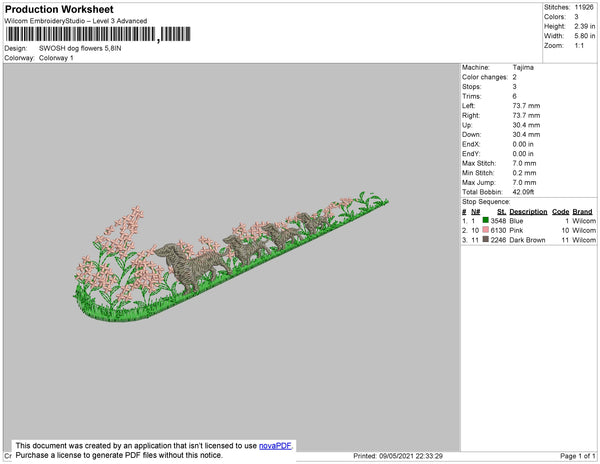Click the Down value 30.4 mm
This screenshot has height=464, width=600.
point(526,134)
